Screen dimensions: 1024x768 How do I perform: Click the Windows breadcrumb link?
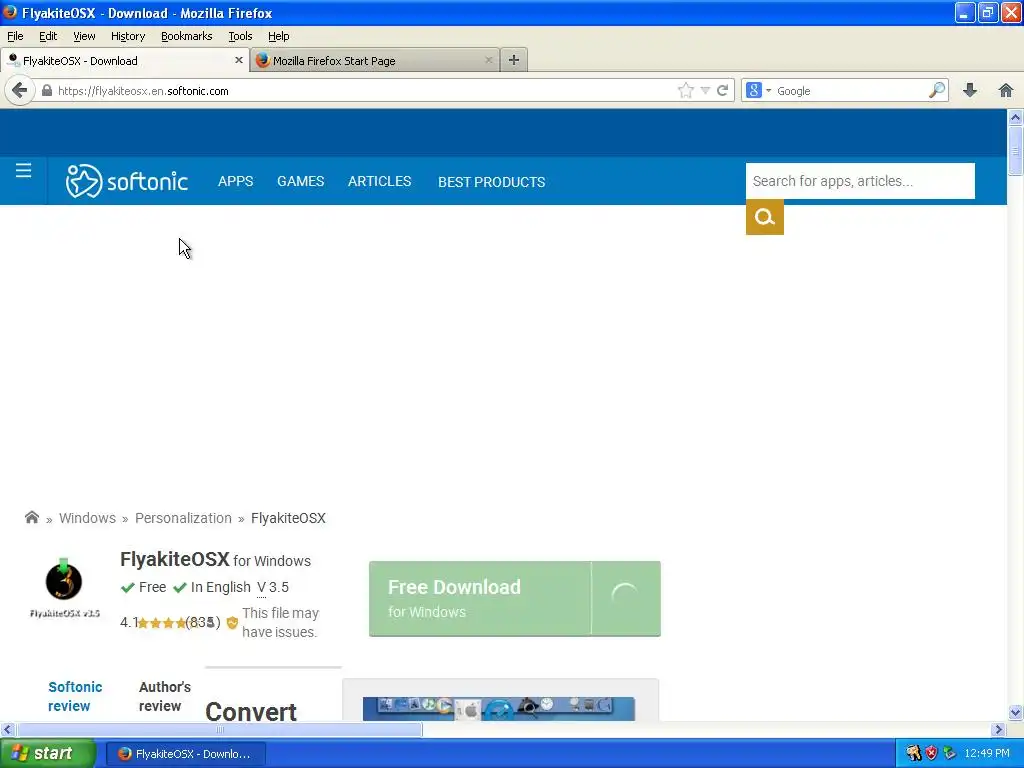click(88, 518)
